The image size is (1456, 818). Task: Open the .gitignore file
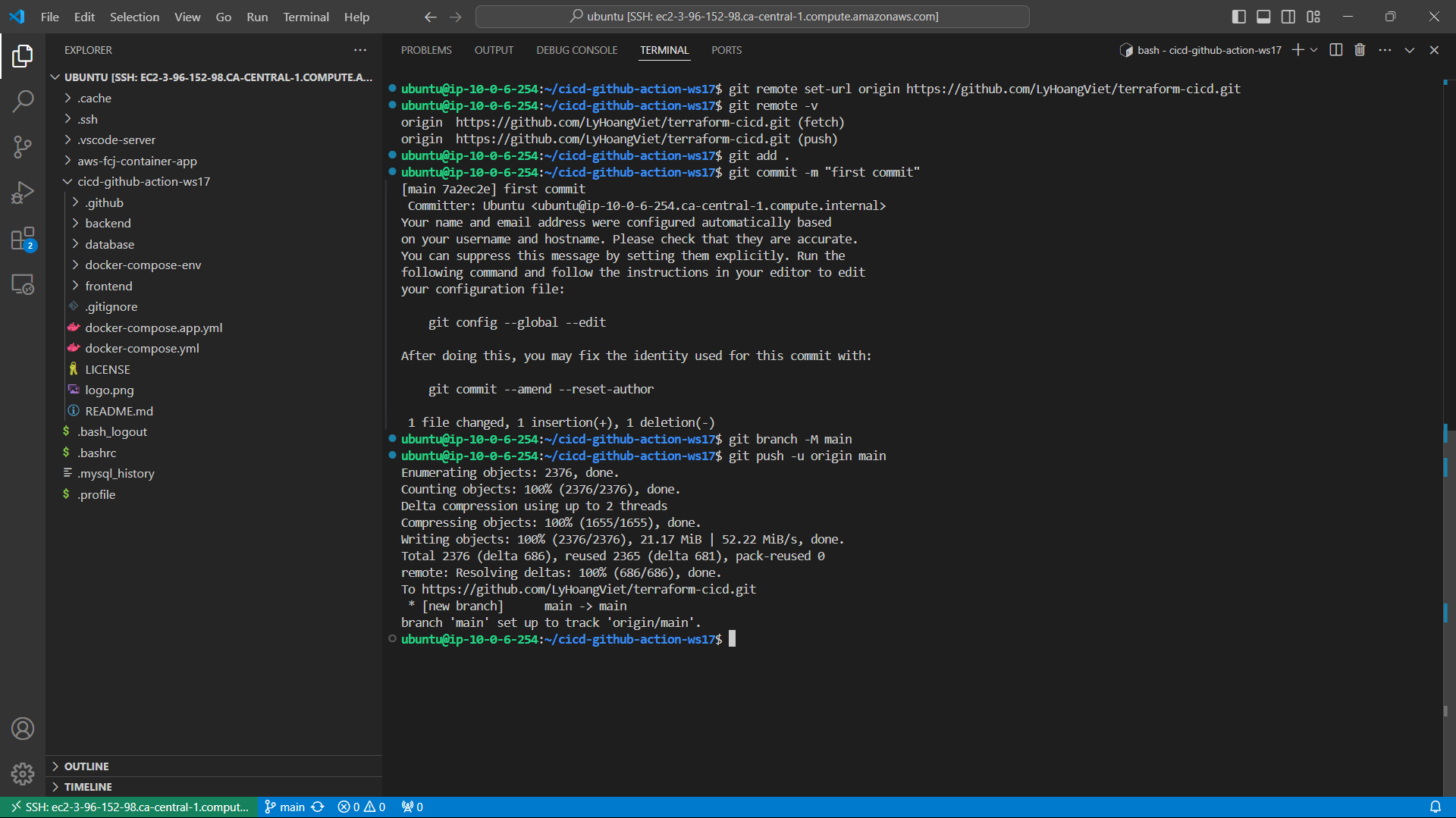pos(214,307)
